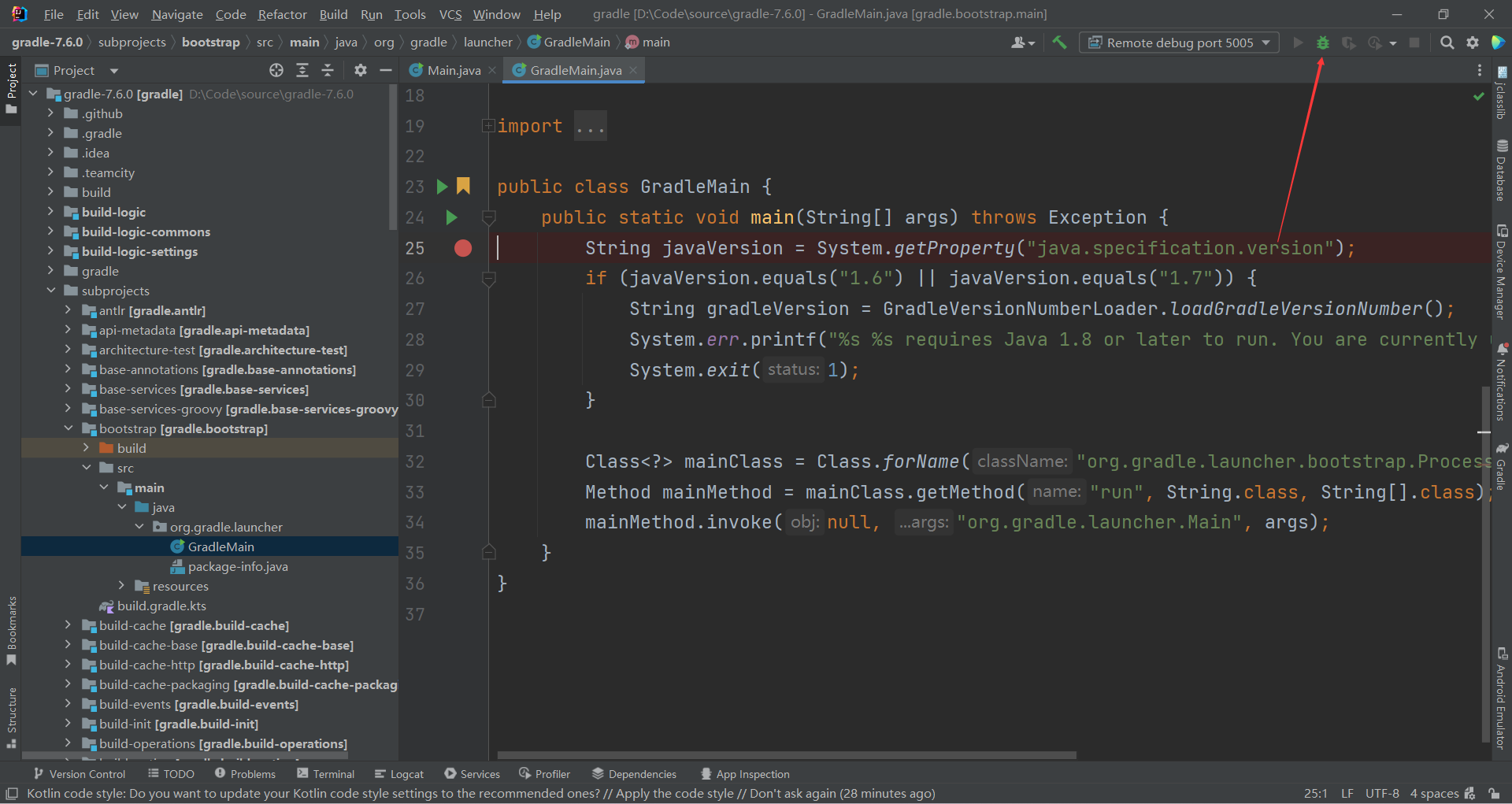Toggle the Structure tool window
Viewport: 1512px width, 804px height.
pos(11,717)
